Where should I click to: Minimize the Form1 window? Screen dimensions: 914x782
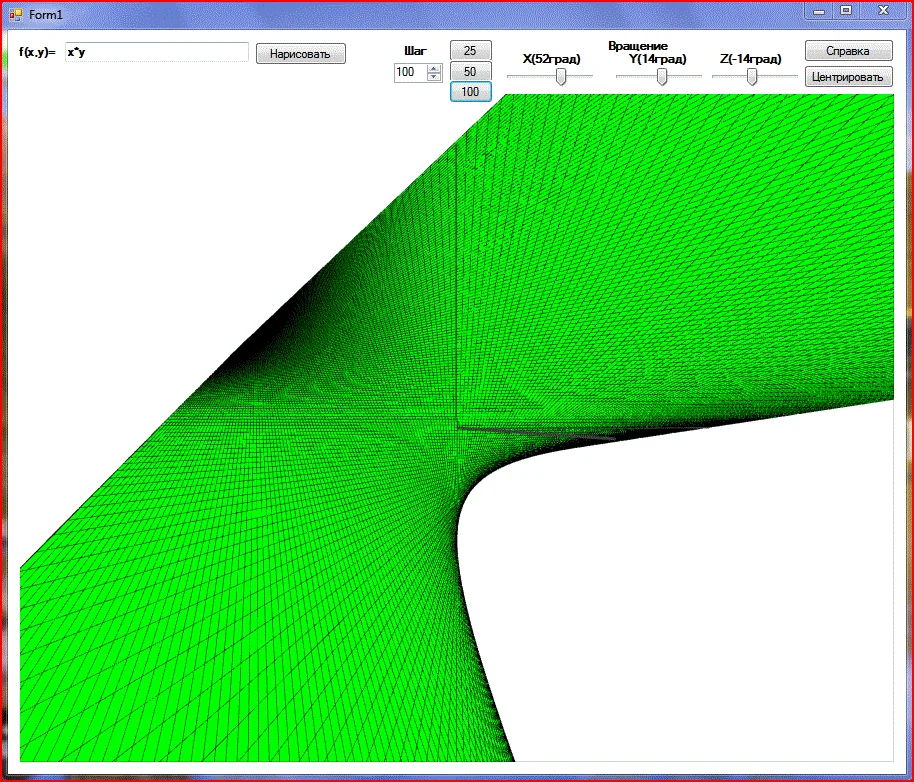click(819, 11)
